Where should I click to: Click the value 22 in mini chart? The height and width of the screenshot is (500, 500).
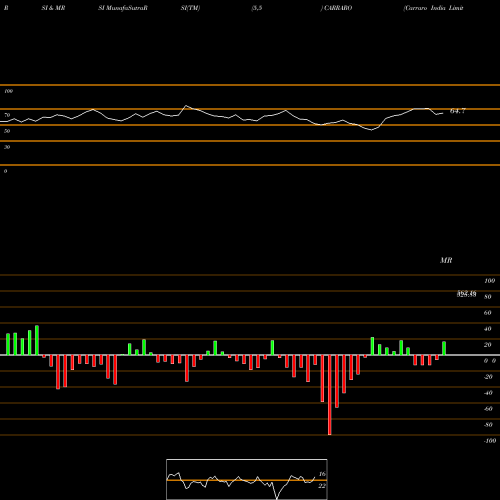coord(322,486)
